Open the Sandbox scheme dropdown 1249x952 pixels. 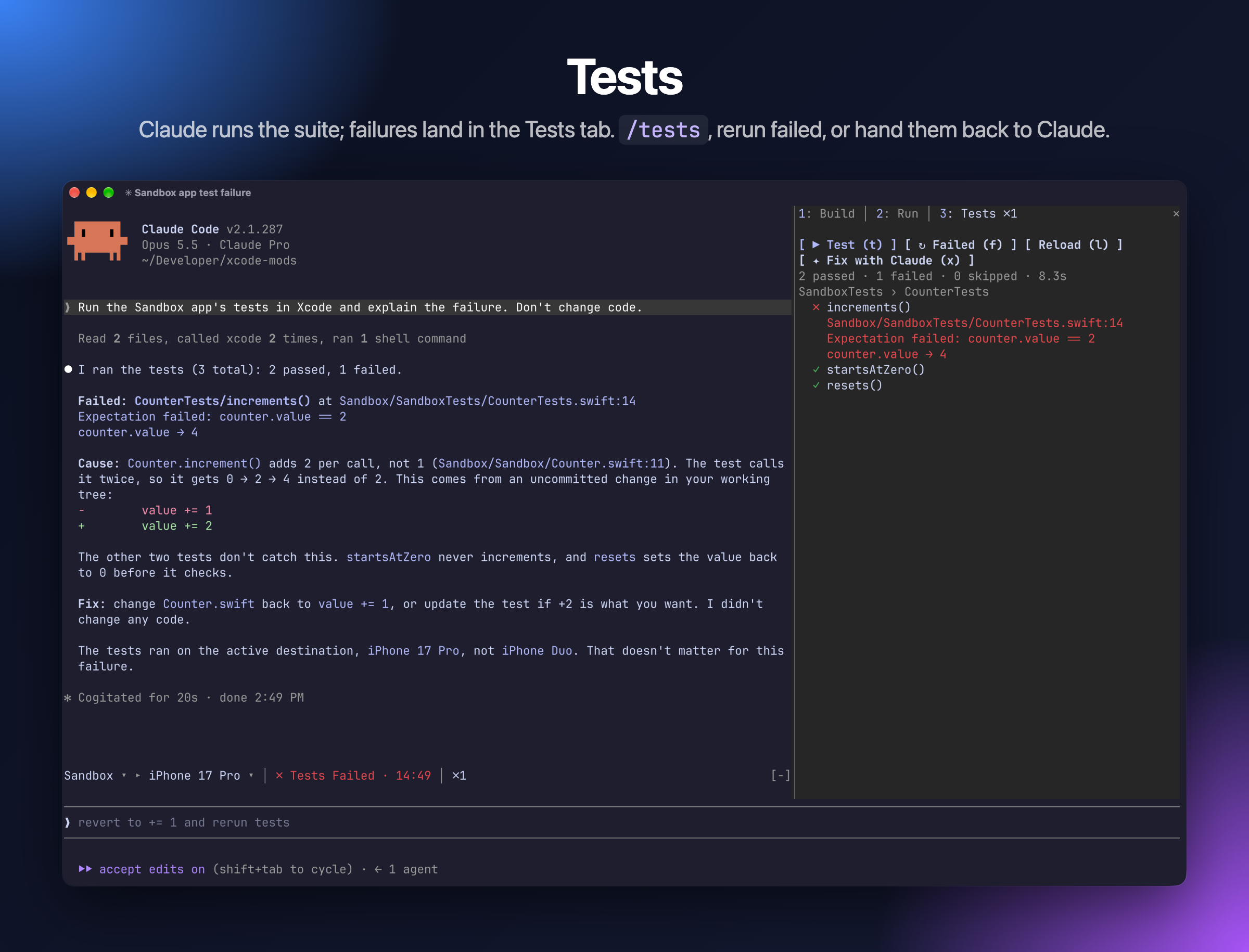95,775
